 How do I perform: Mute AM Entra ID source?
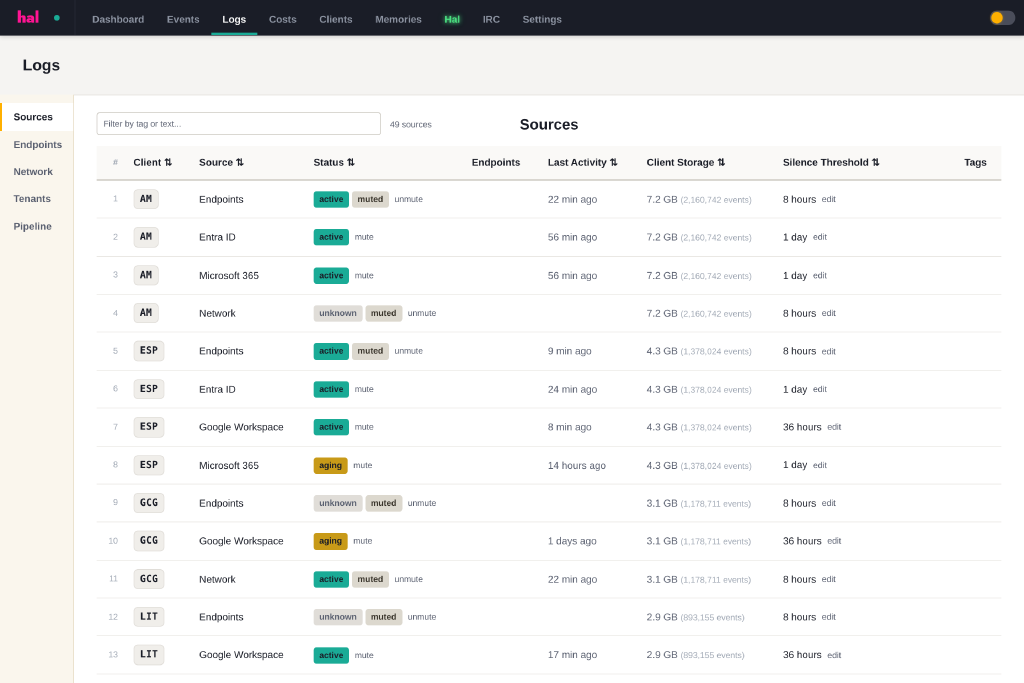[x=364, y=237]
